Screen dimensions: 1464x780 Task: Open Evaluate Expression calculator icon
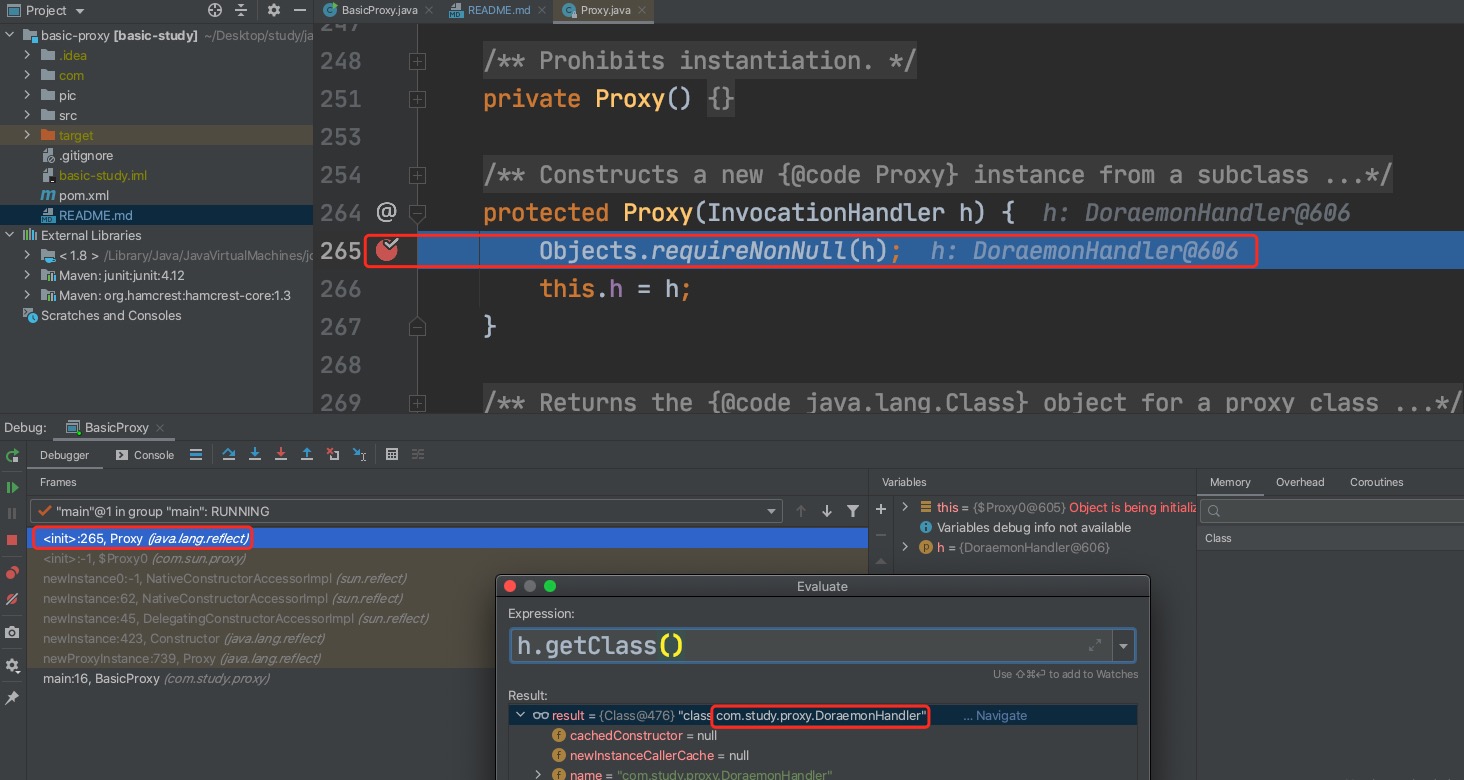tap(392, 454)
